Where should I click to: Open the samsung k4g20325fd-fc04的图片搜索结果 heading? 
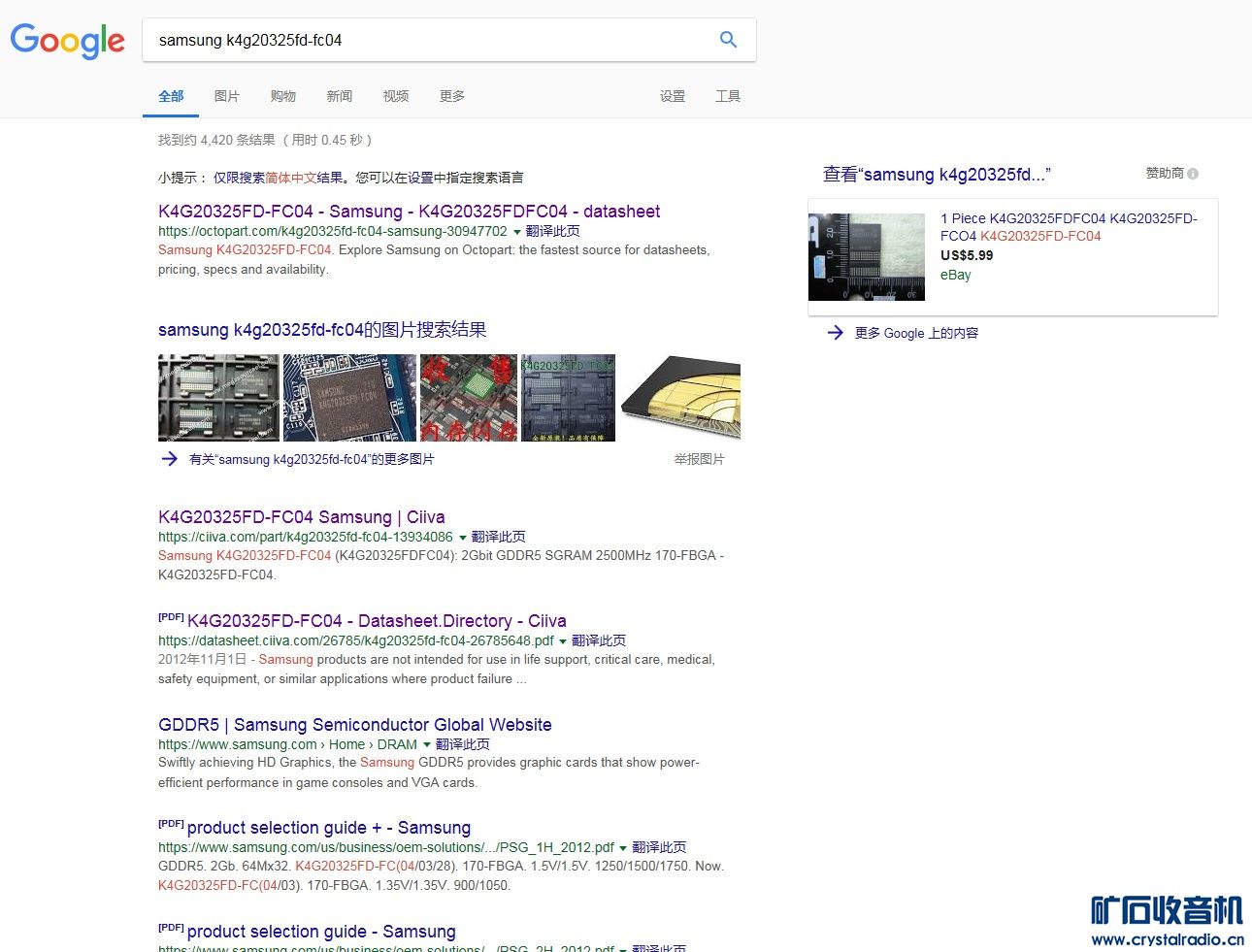(322, 330)
